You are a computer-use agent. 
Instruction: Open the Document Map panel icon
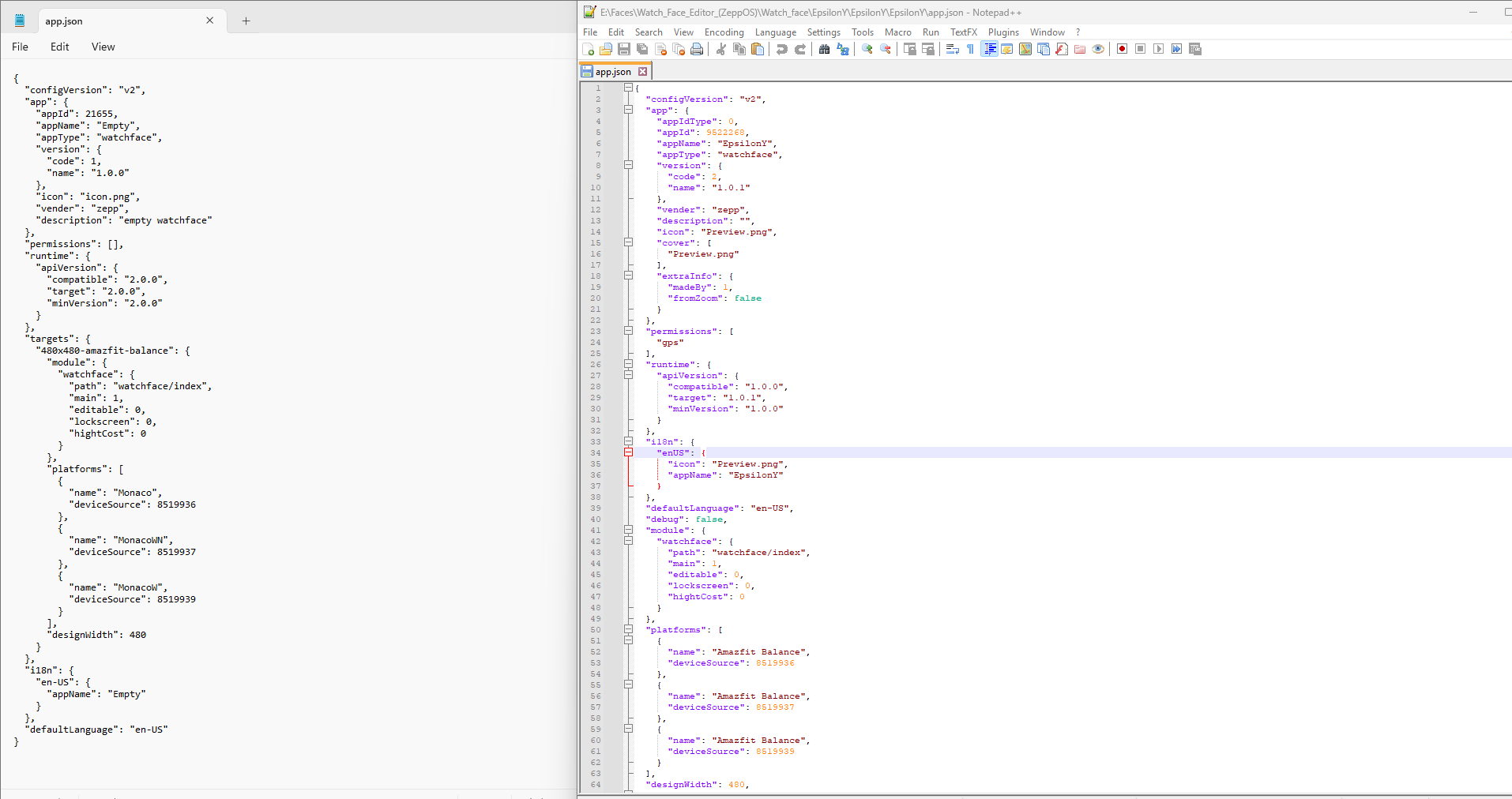pos(1025,49)
